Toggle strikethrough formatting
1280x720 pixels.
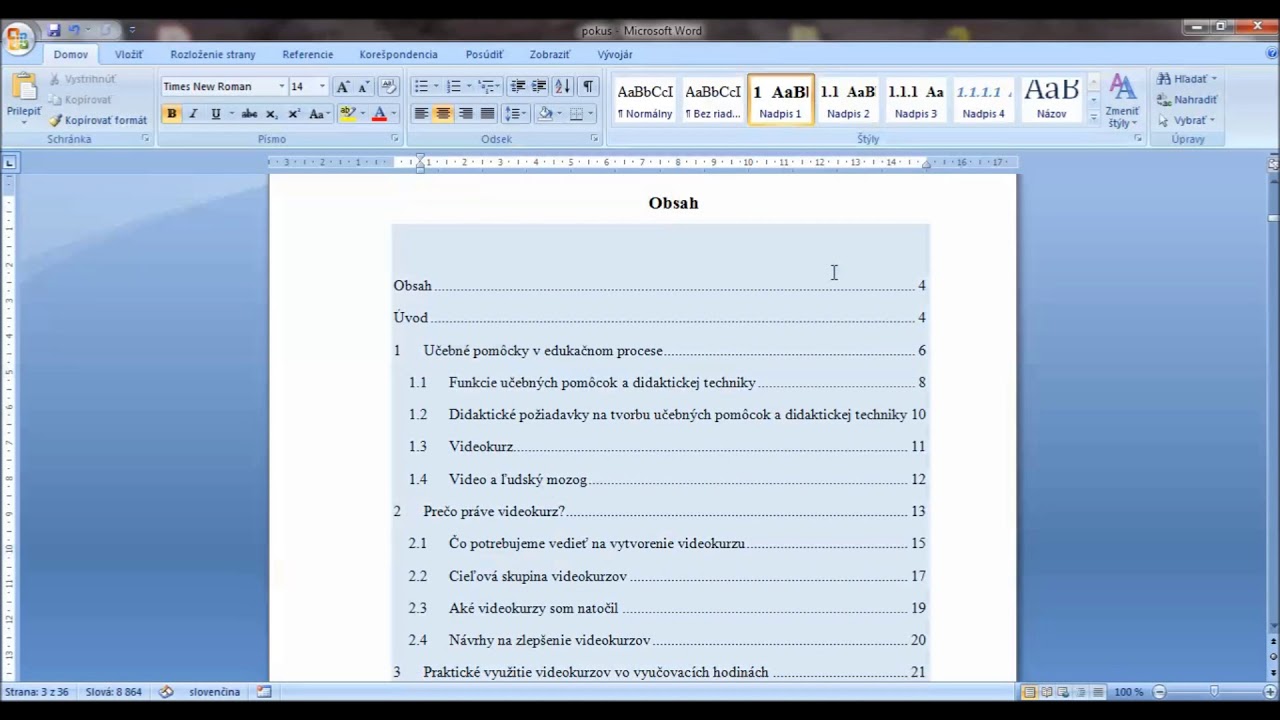249,114
